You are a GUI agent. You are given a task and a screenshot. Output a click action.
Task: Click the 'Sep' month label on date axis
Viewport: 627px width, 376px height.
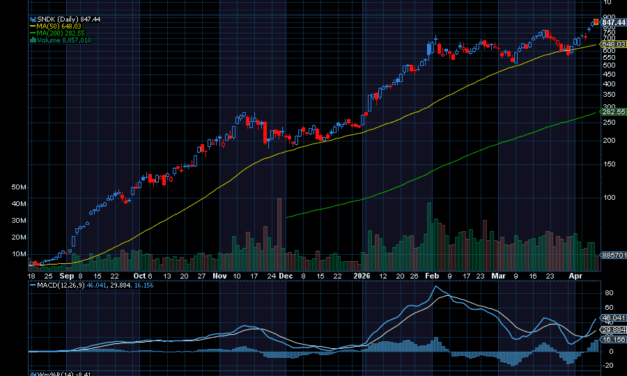click(67, 276)
